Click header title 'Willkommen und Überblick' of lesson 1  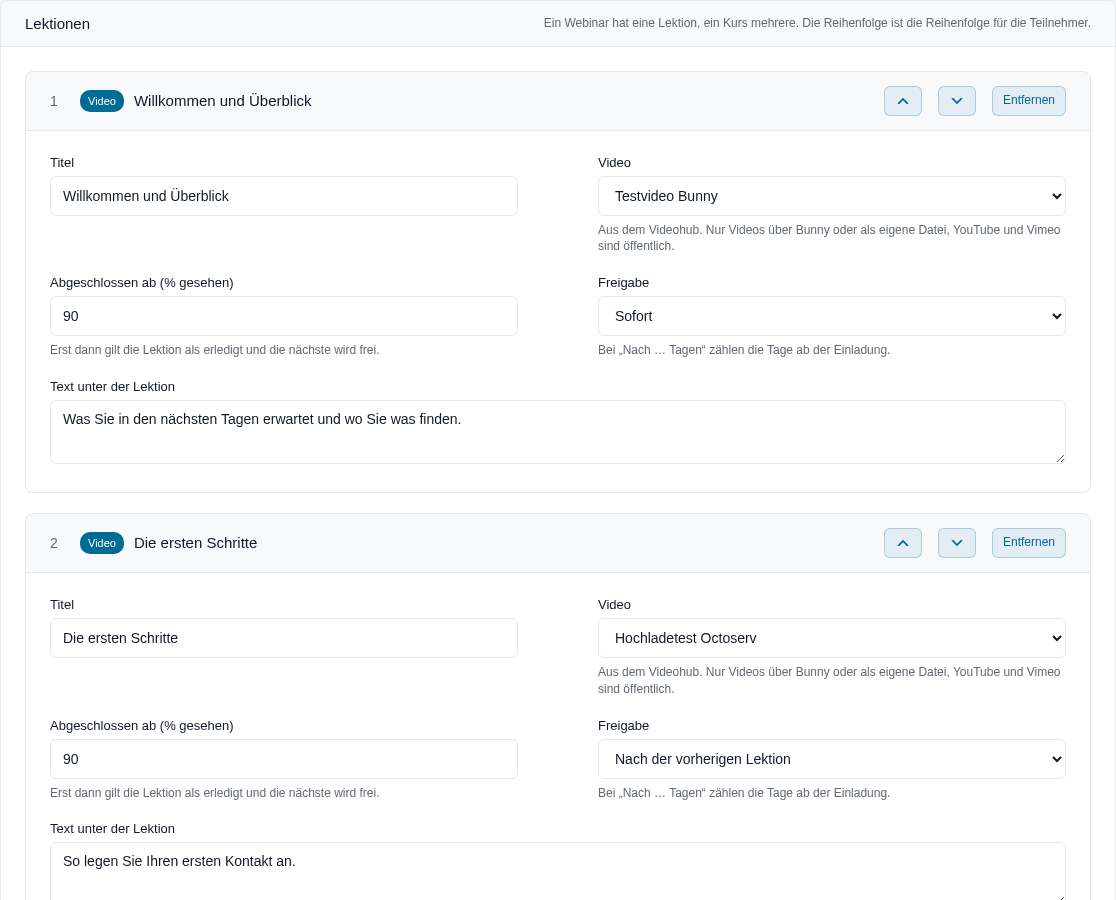223,101
